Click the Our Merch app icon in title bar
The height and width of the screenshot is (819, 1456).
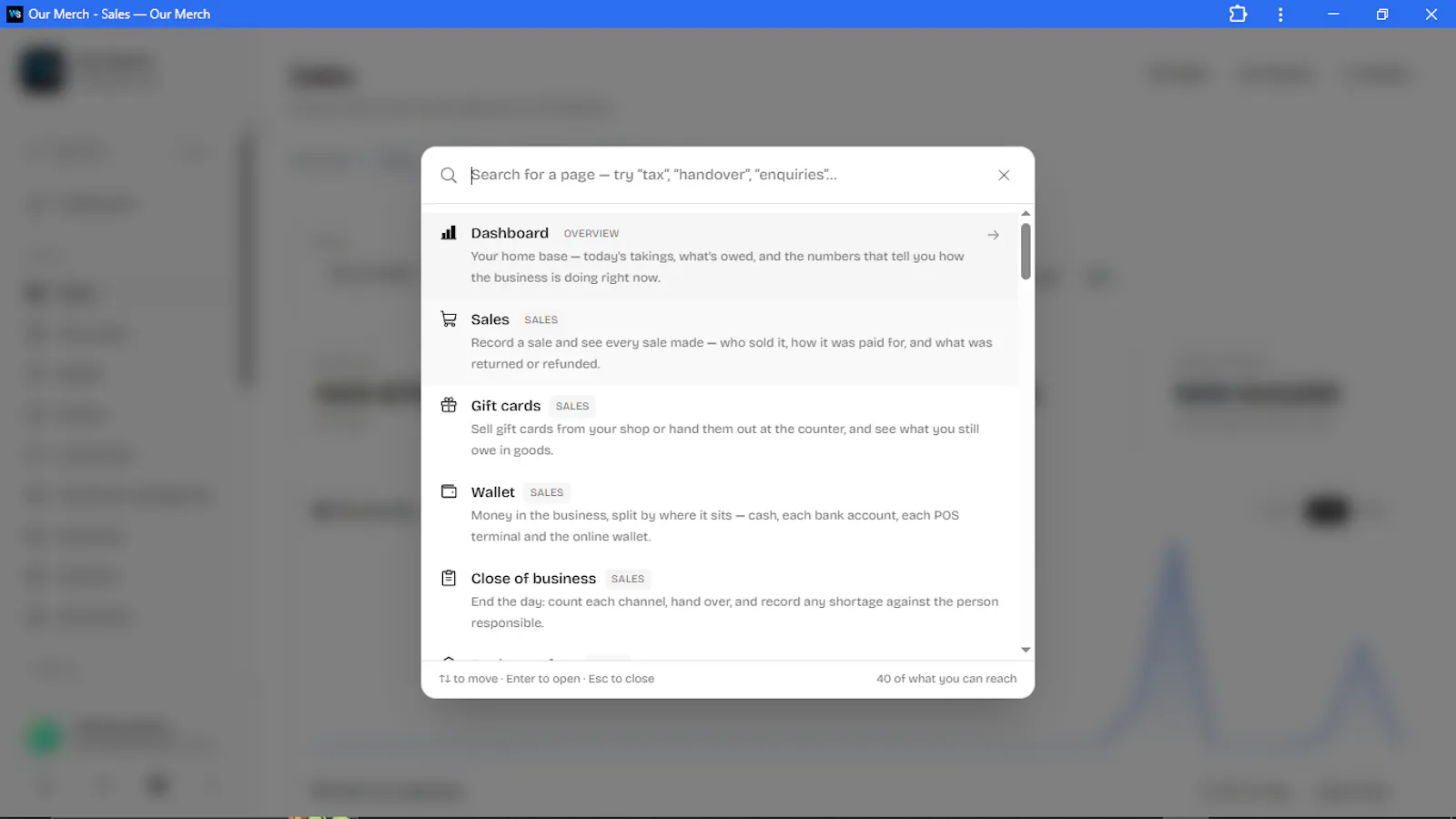pos(15,14)
